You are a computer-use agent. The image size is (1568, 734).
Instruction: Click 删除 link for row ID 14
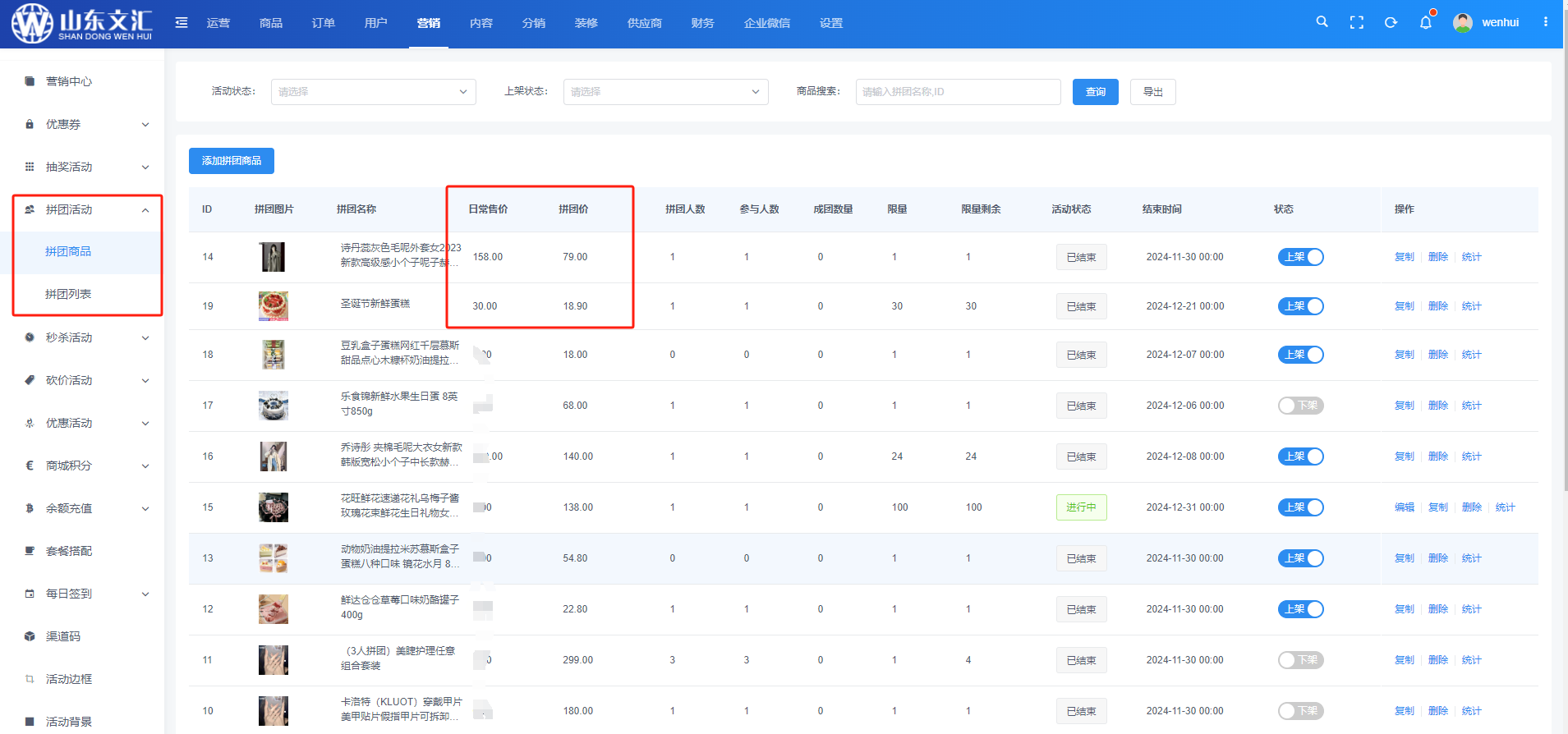click(1437, 257)
